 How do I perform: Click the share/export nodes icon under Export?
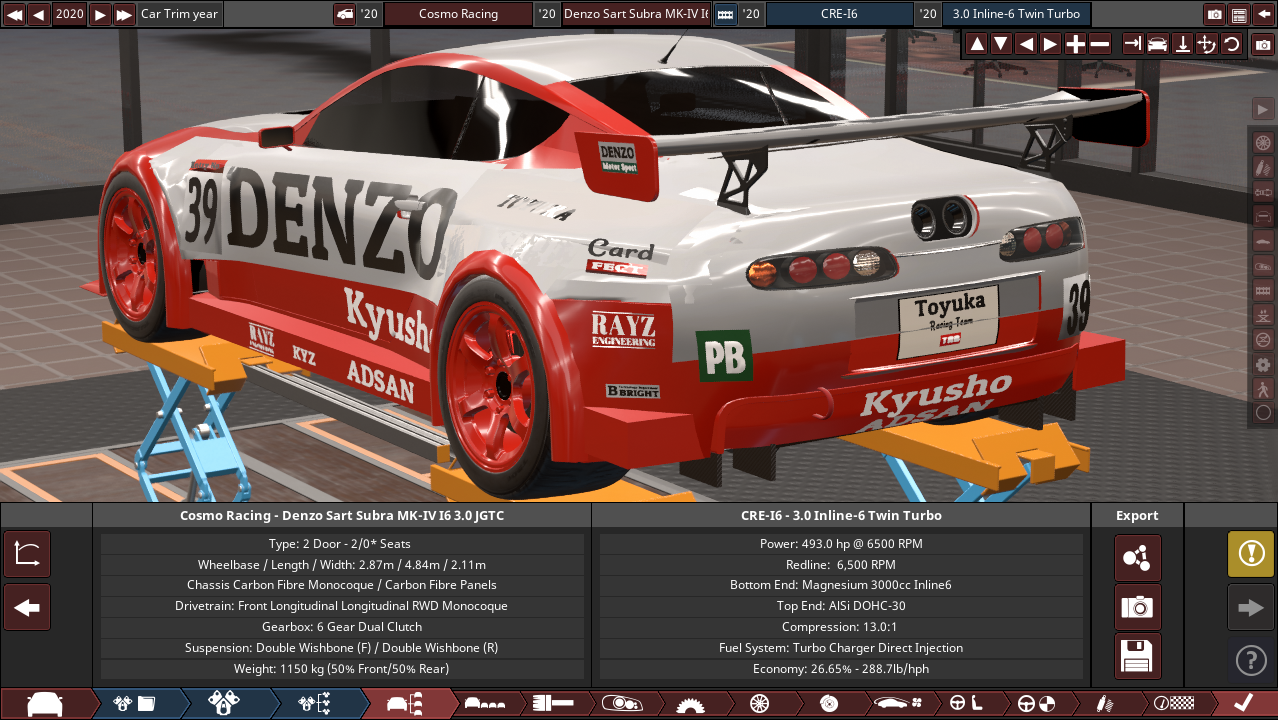tap(1138, 558)
